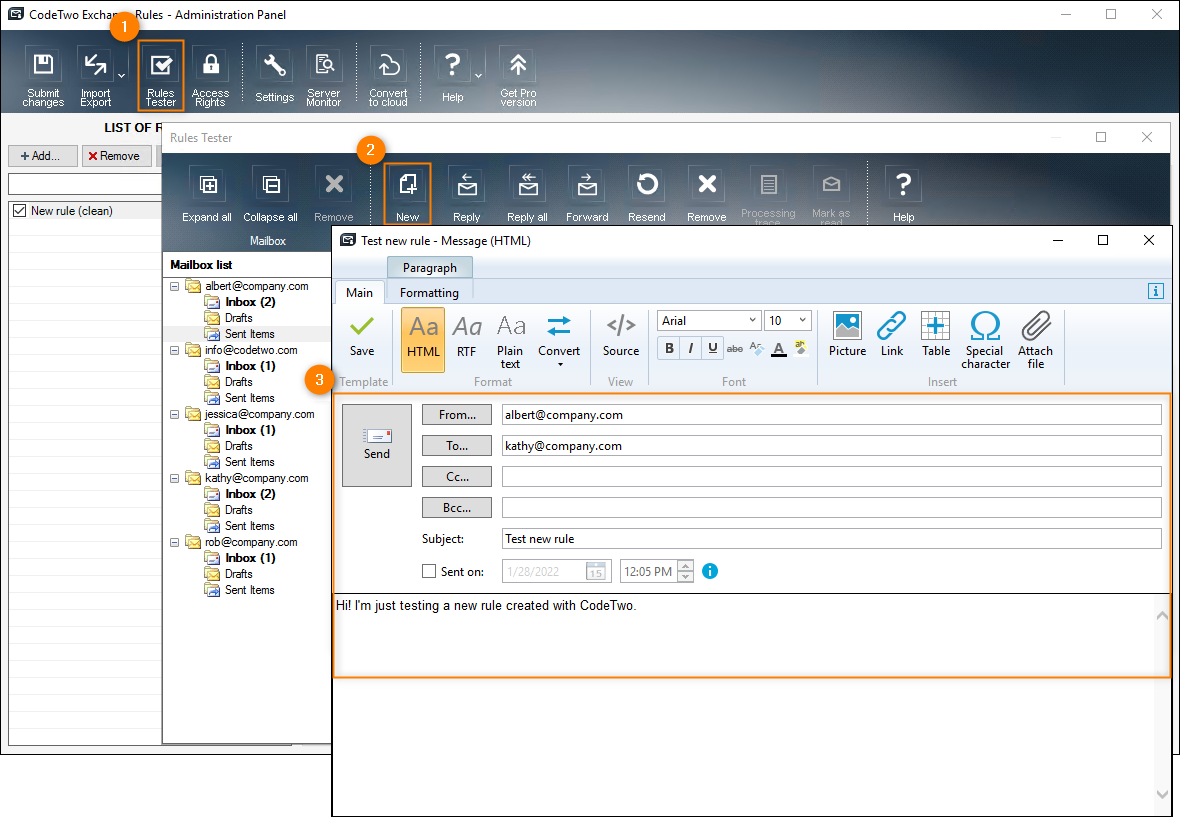Click Expand all in Rules Tester
Image resolution: width=1180 pixels, height=817 pixels.
pyautogui.click(x=207, y=194)
